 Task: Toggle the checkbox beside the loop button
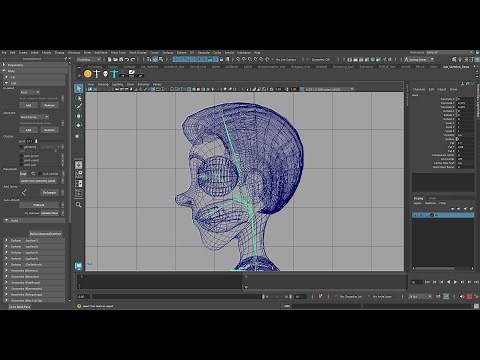coord(40,174)
